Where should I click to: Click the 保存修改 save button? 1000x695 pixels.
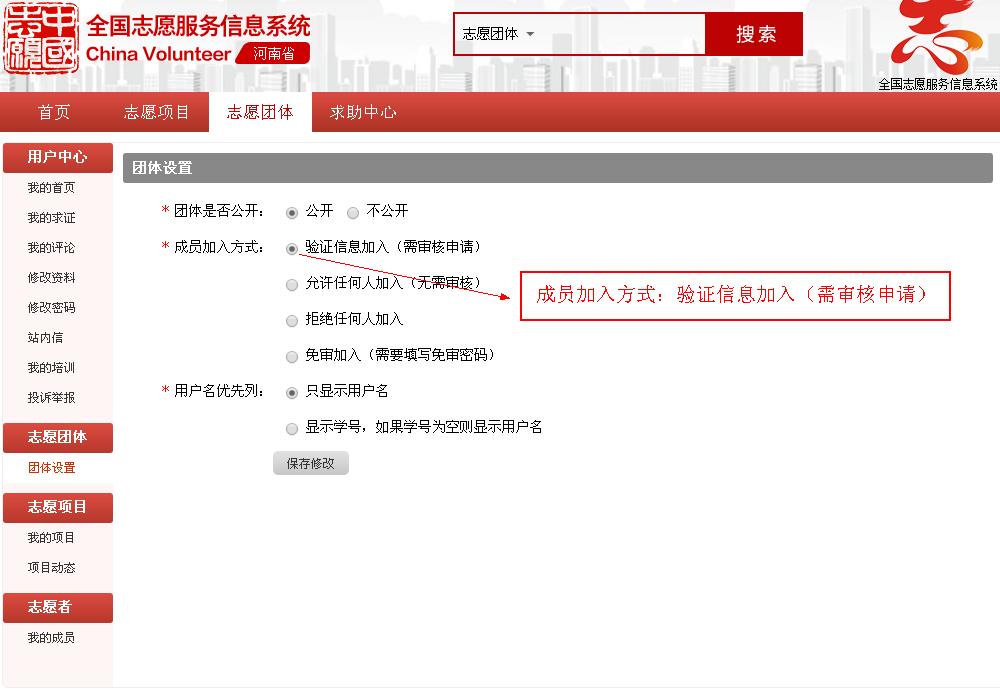[310, 464]
